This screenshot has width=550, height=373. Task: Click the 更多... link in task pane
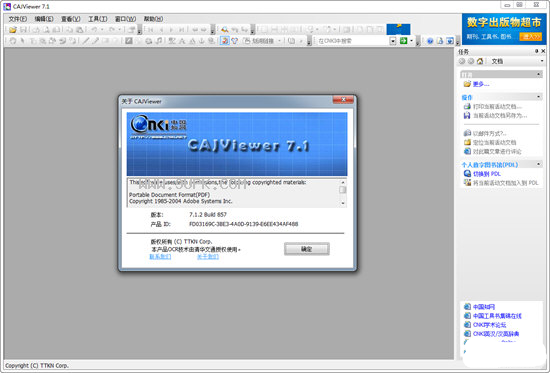tap(481, 84)
